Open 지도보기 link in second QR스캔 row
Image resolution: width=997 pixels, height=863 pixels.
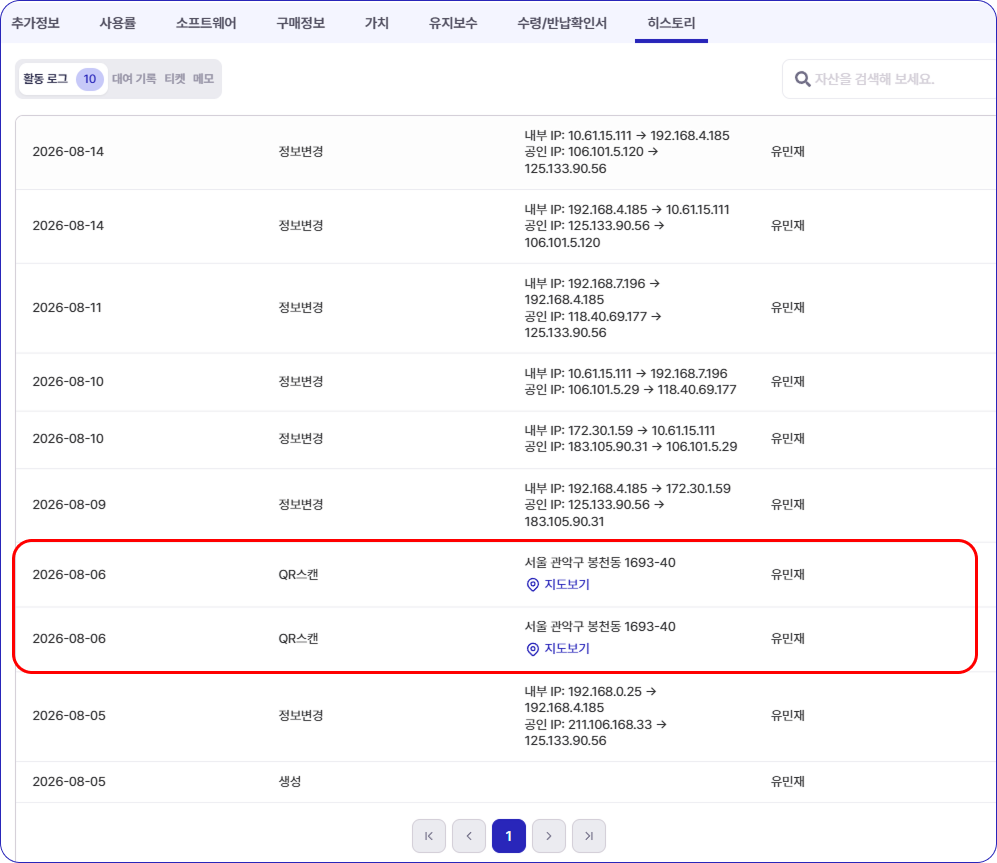point(567,649)
